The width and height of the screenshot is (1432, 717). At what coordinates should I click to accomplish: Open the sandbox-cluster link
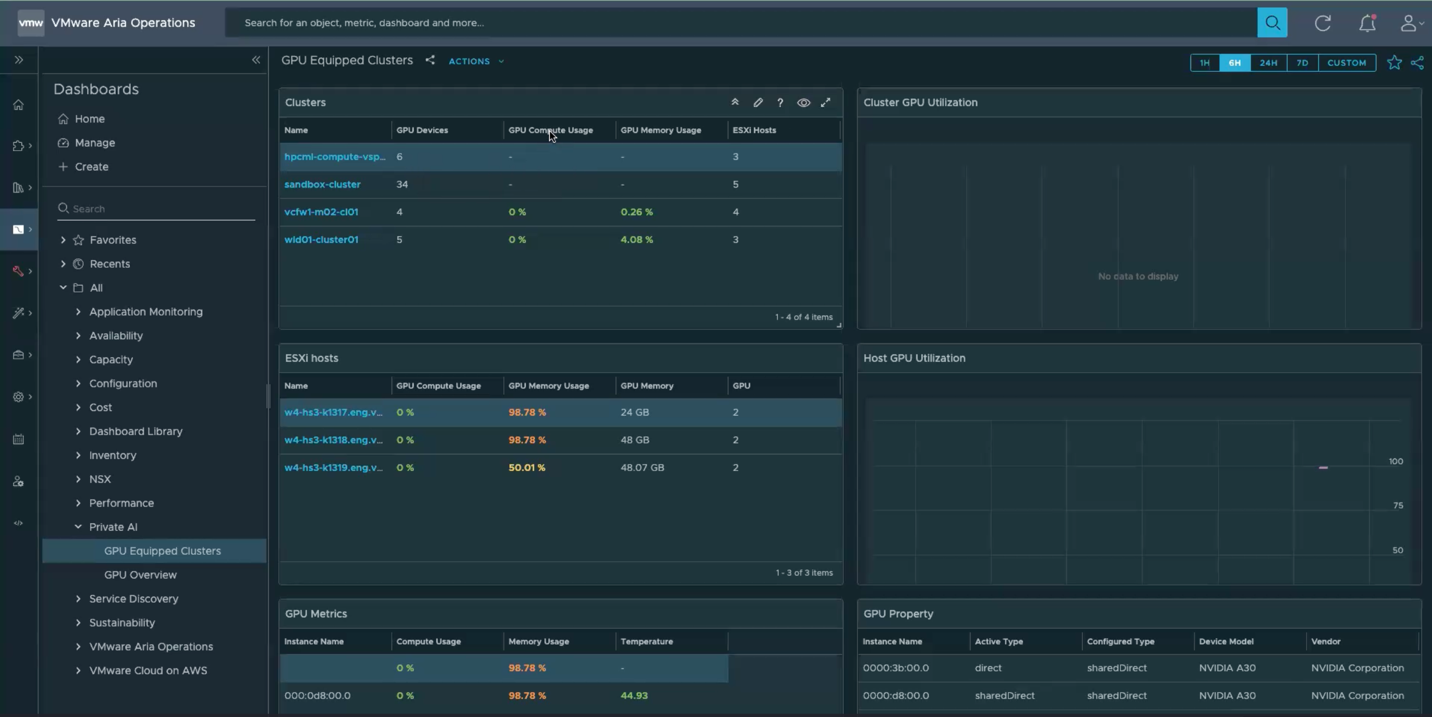322,185
